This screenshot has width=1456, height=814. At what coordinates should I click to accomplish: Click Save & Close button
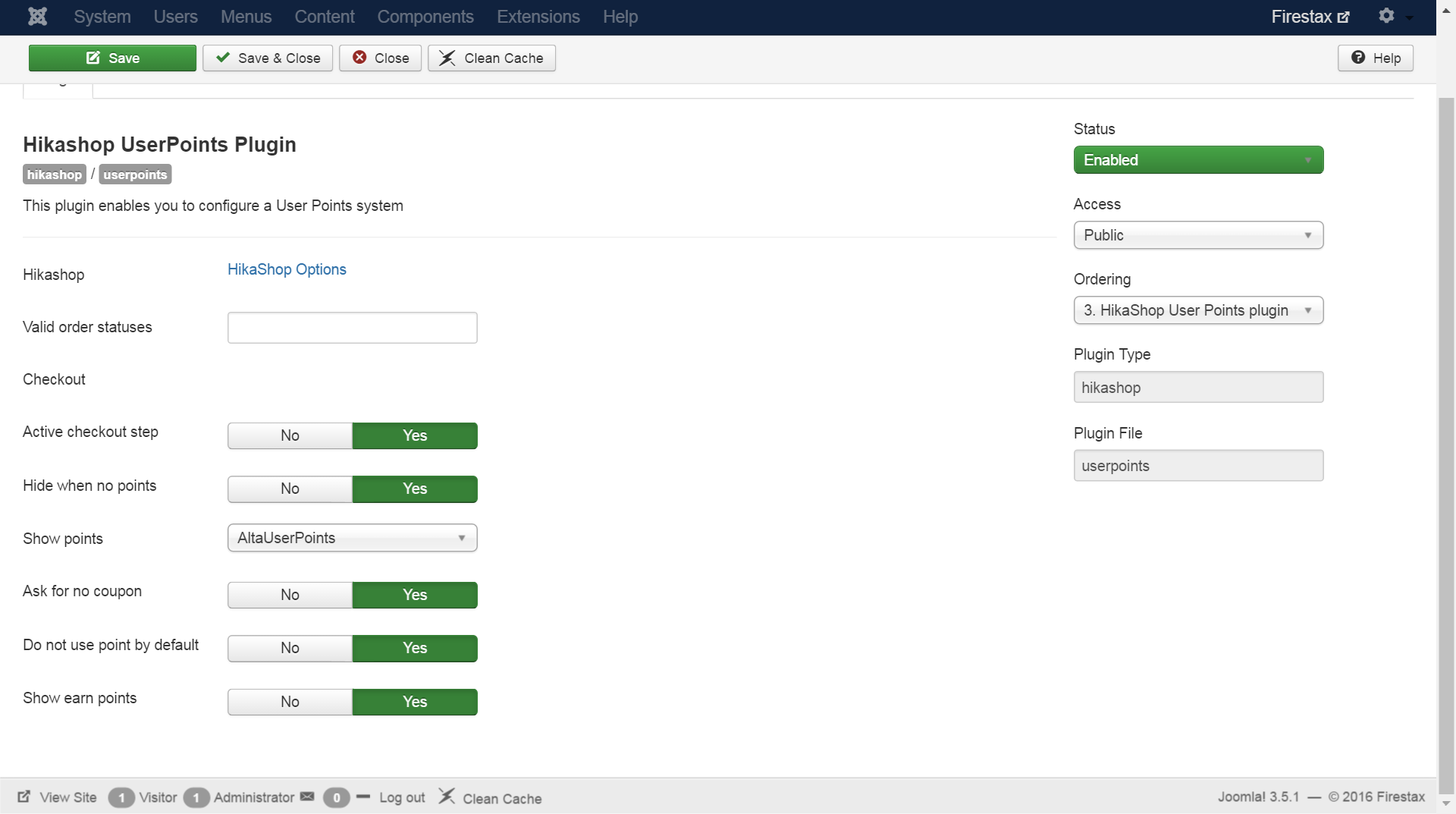[268, 58]
